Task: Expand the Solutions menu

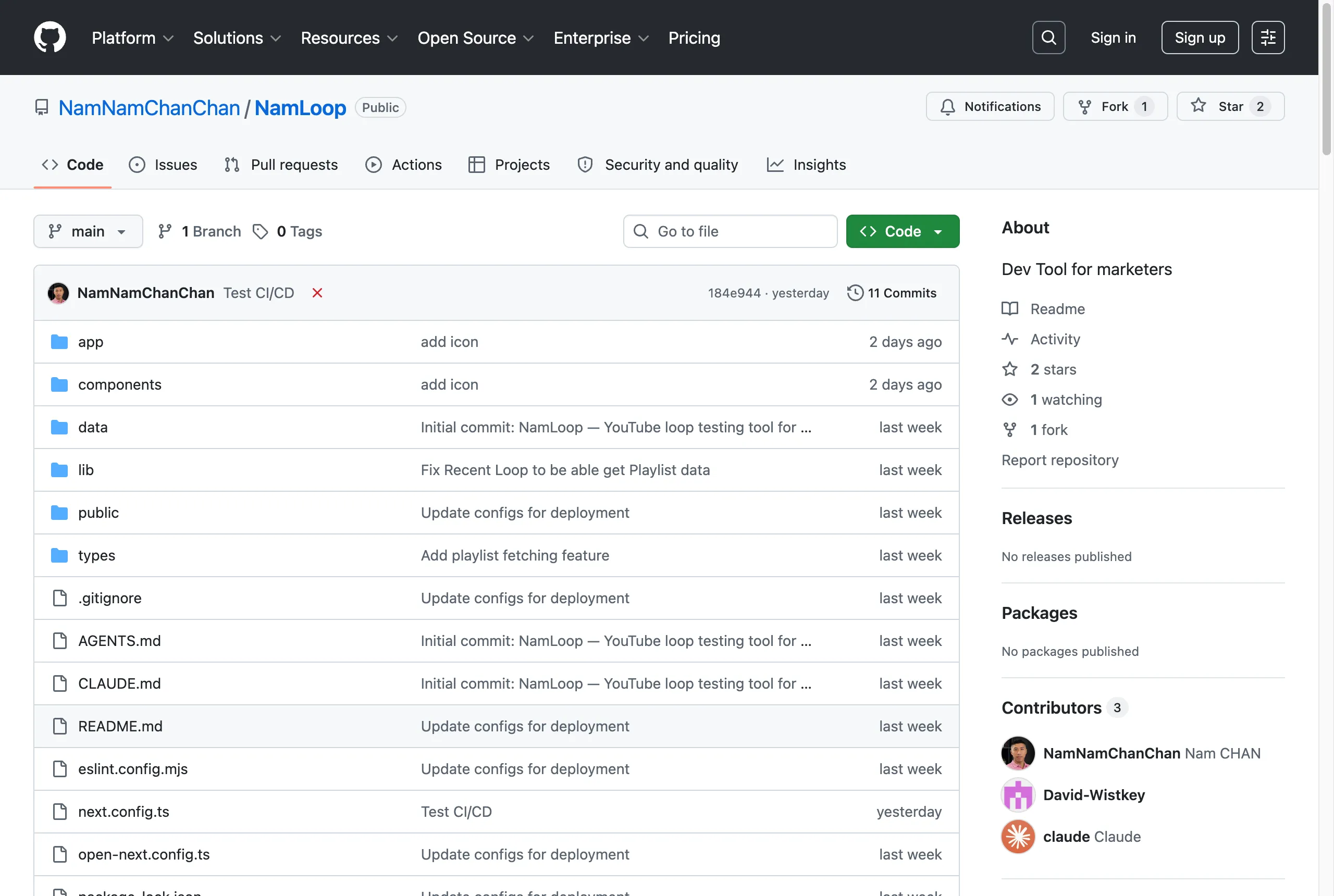Action: (237, 38)
